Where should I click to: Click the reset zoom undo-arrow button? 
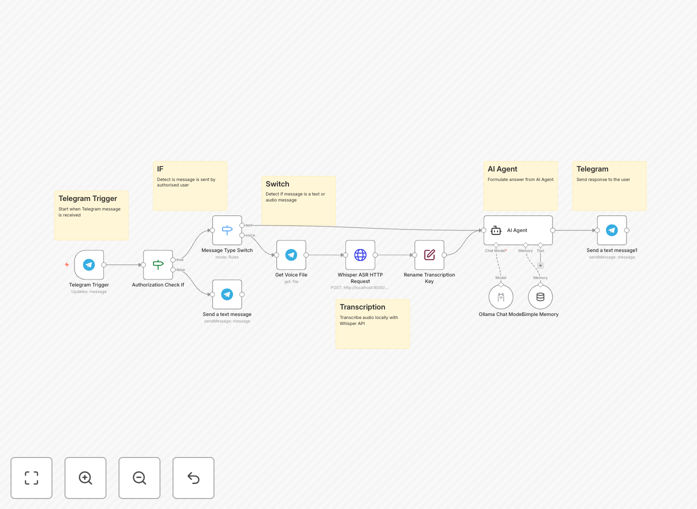[193, 478]
